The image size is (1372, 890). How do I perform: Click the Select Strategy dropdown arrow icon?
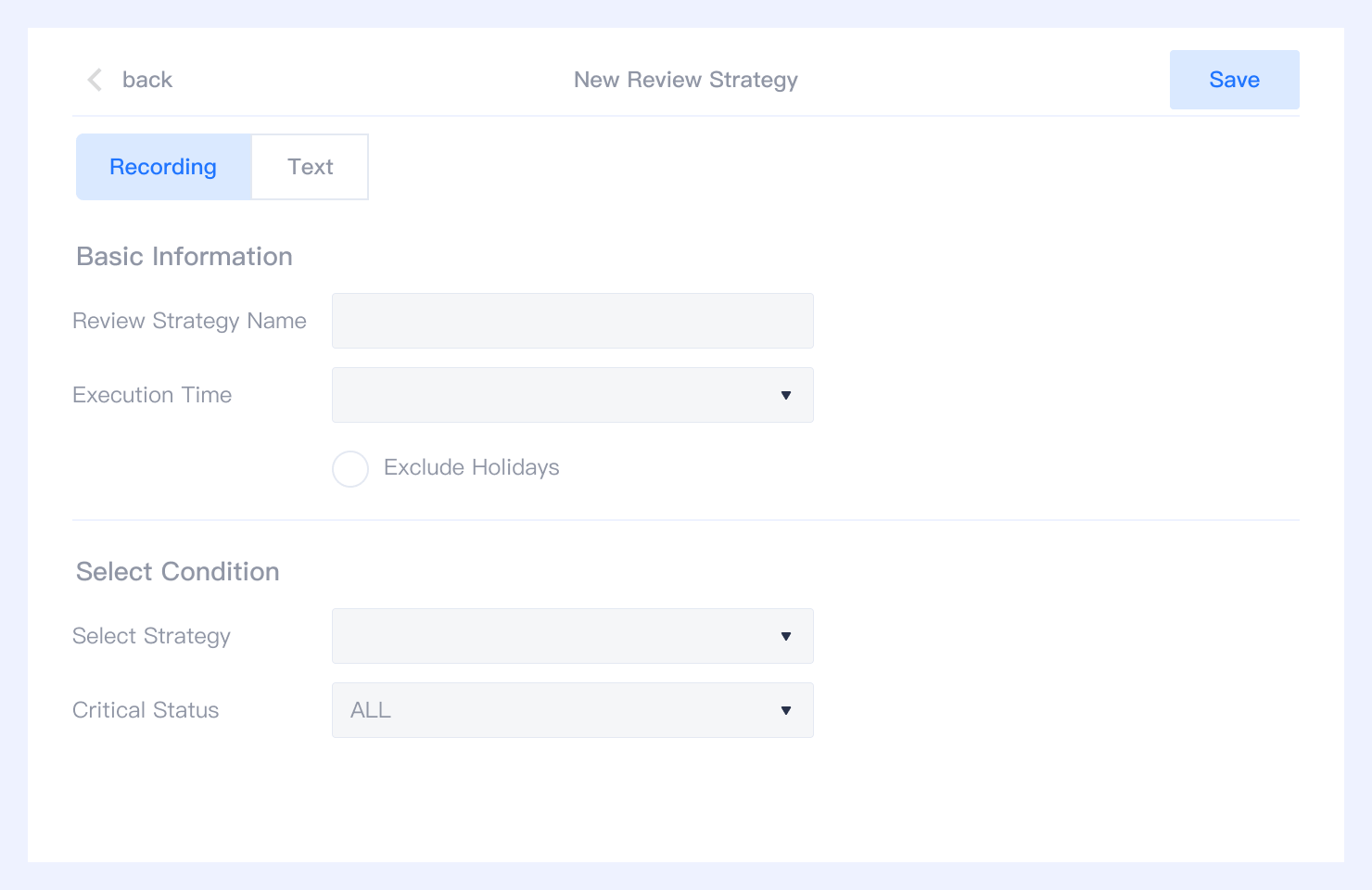tap(785, 636)
